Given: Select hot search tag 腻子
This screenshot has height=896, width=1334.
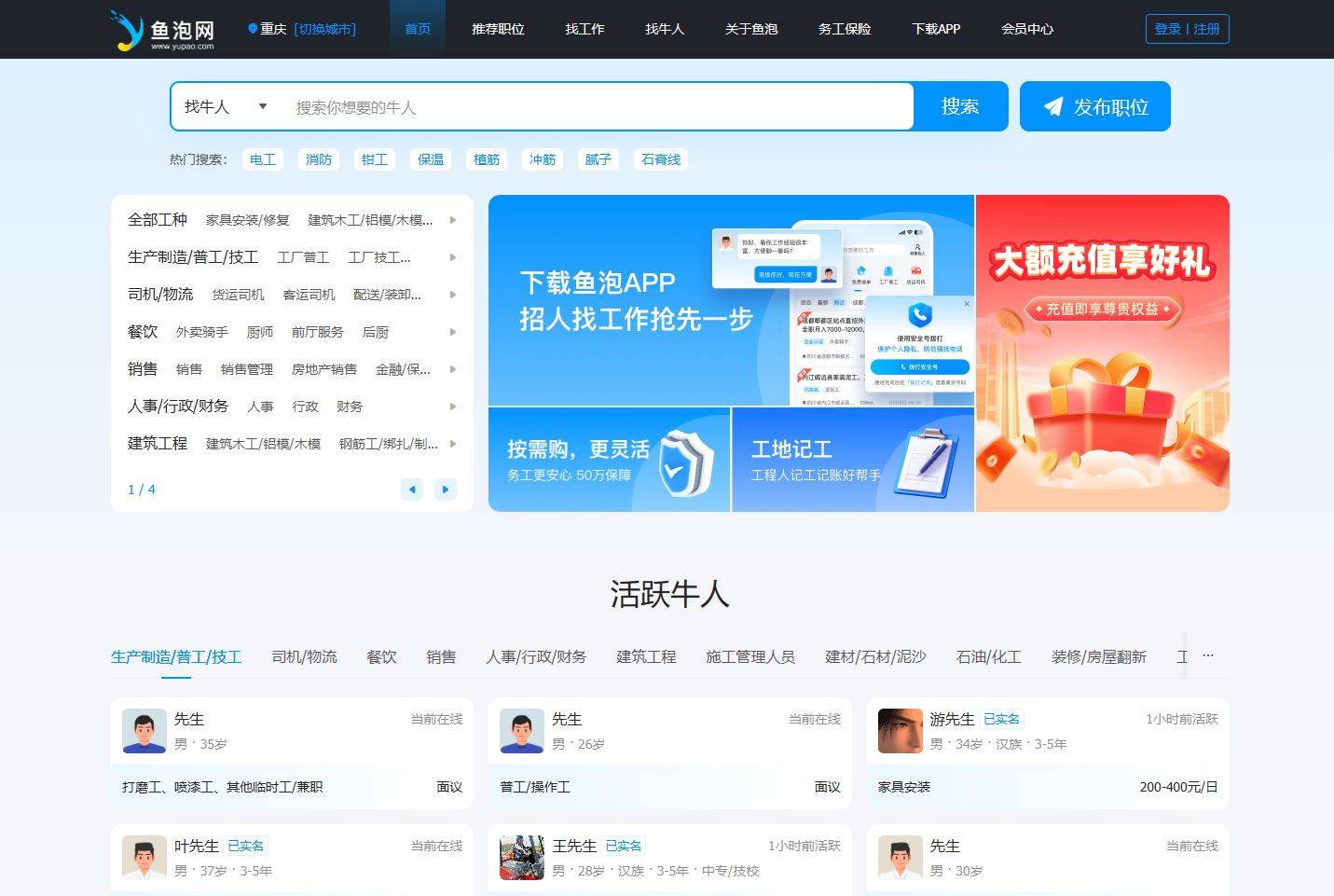Looking at the screenshot, I should pos(598,159).
